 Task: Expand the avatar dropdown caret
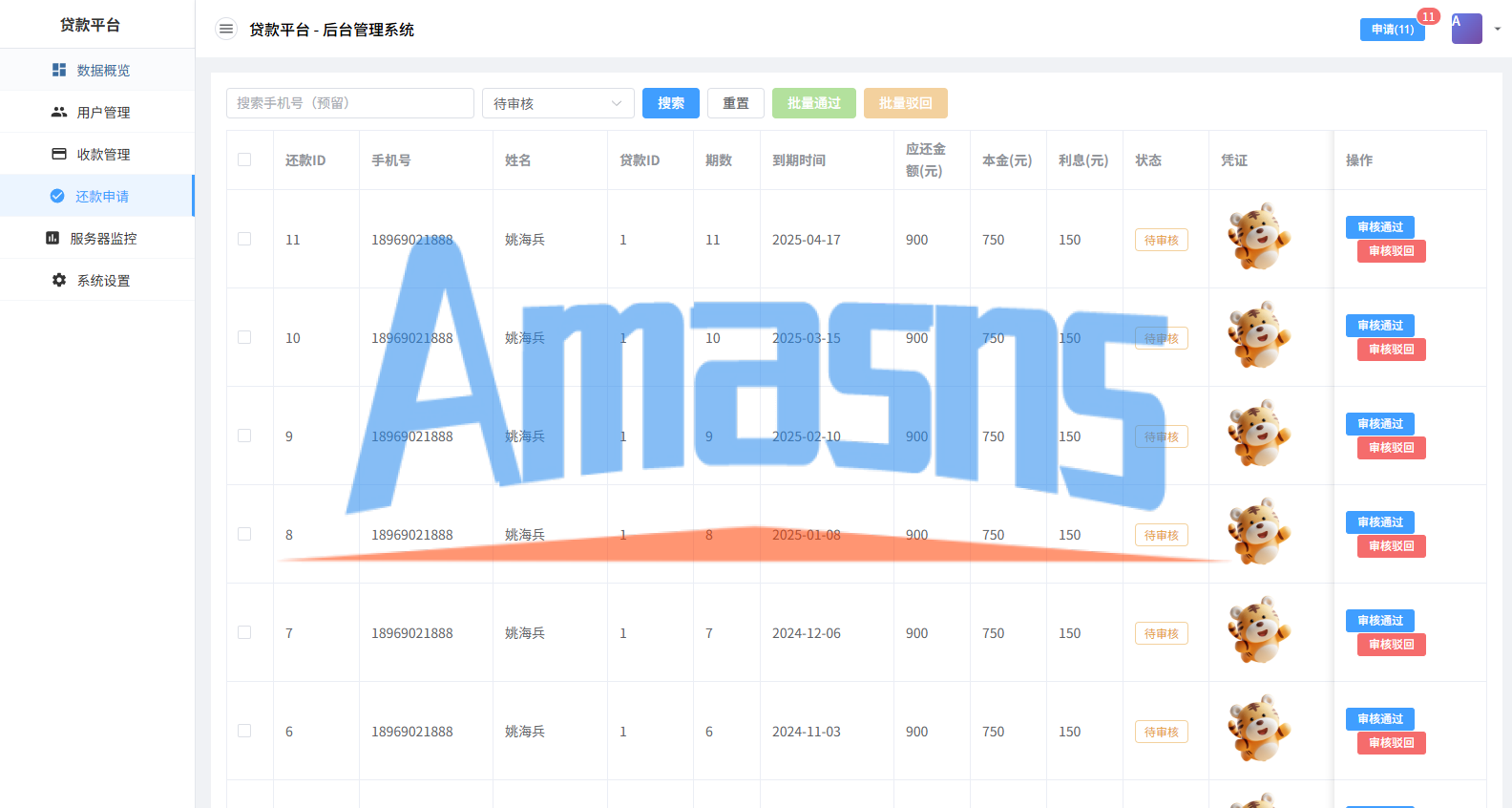[1498, 29]
